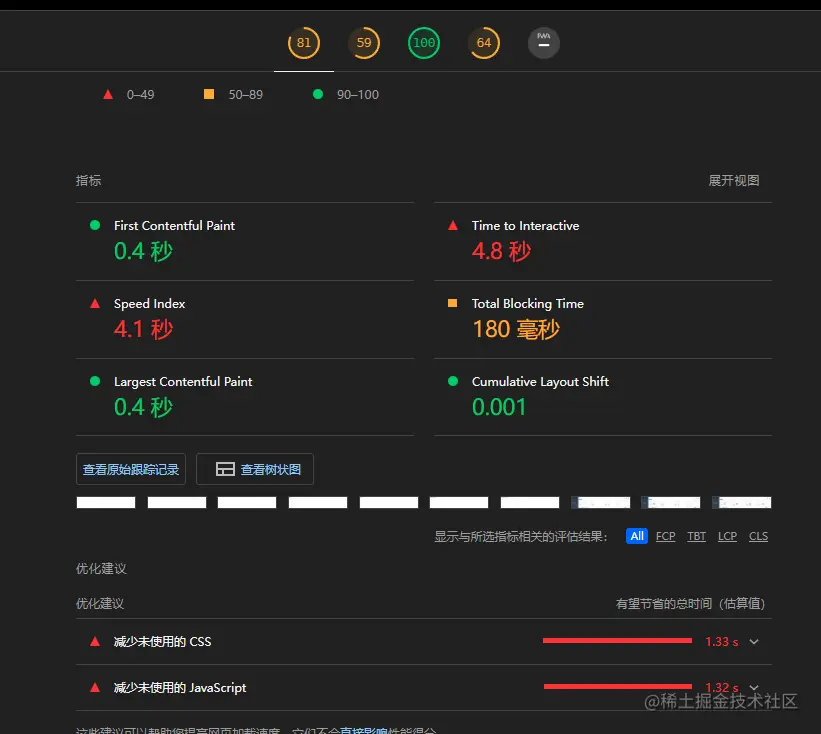821x734 pixels.
Task: Filter audits by LCP
Action: [x=727, y=536]
